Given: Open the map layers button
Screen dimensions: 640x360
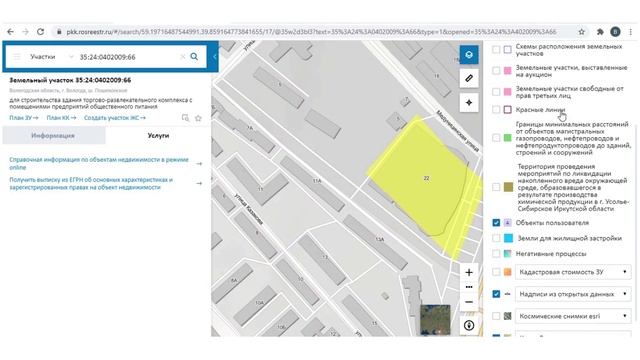Looking at the screenshot, I should click(469, 55).
